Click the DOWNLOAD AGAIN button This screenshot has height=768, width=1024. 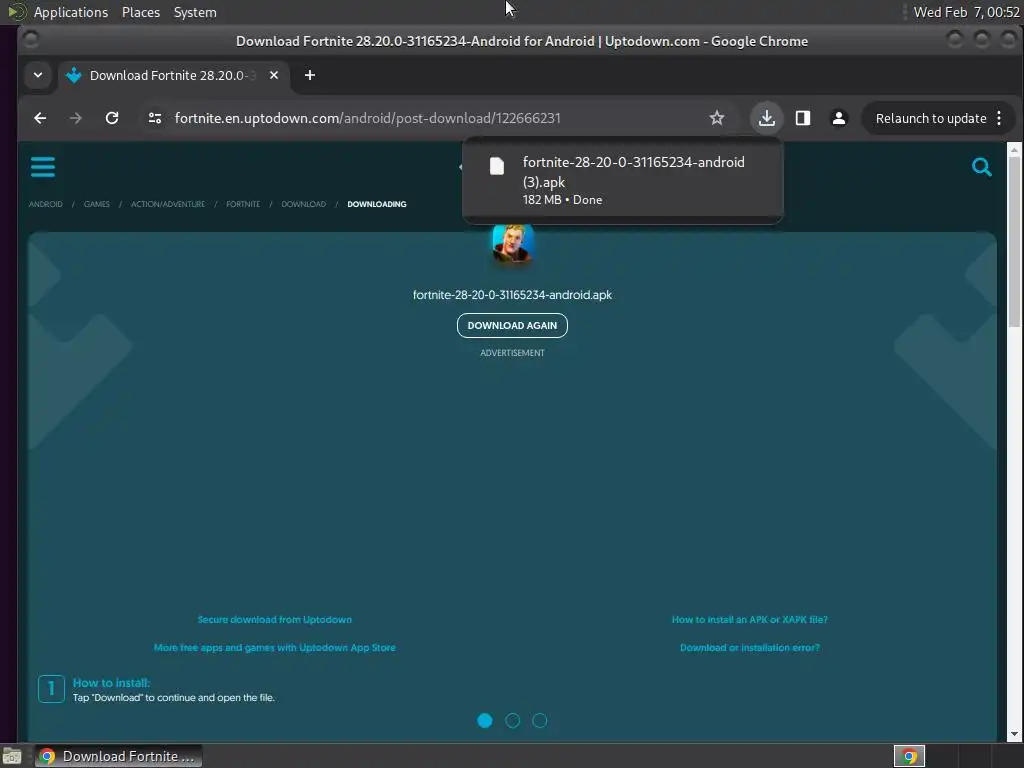[512, 325]
